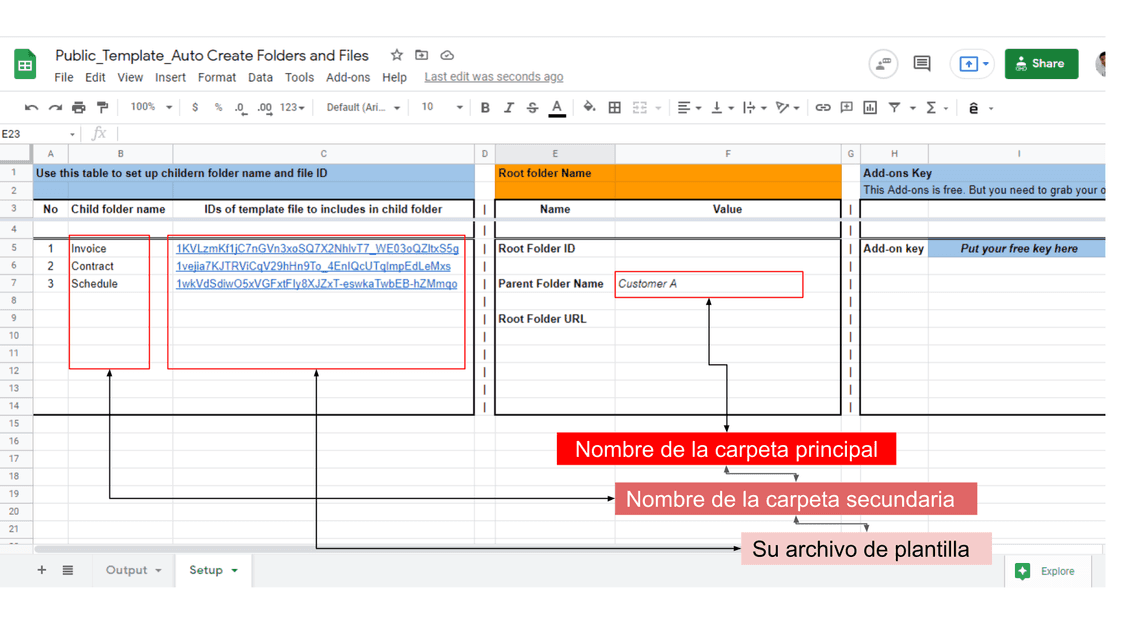Open the Add-ons menu
The image size is (1140, 622).
[348, 77]
